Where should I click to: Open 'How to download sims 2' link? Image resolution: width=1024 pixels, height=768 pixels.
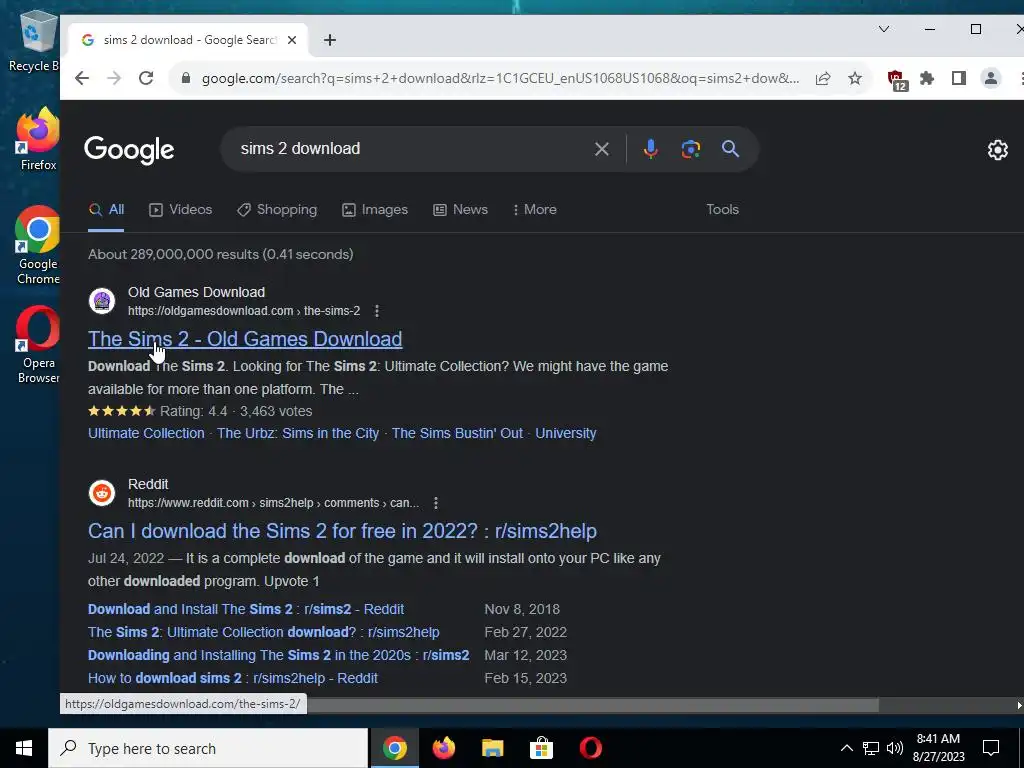(233, 678)
